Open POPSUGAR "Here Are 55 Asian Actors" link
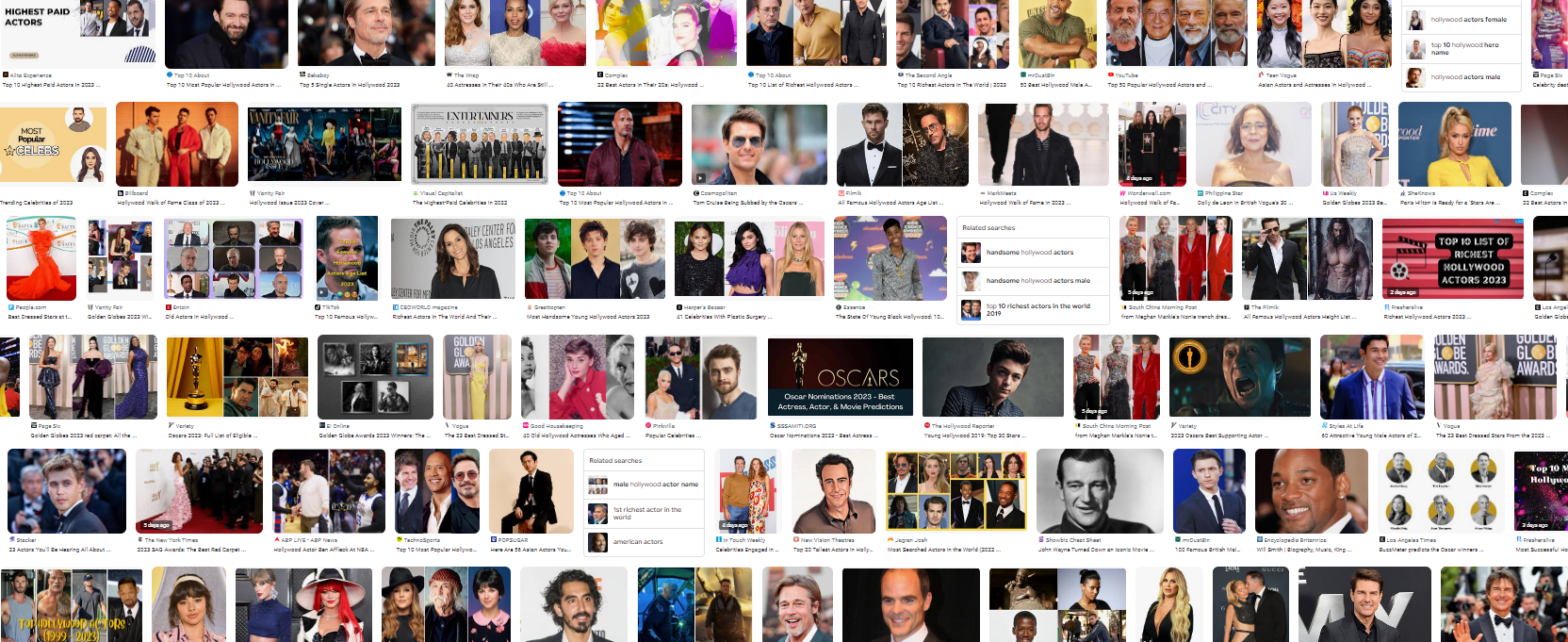 [531, 550]
